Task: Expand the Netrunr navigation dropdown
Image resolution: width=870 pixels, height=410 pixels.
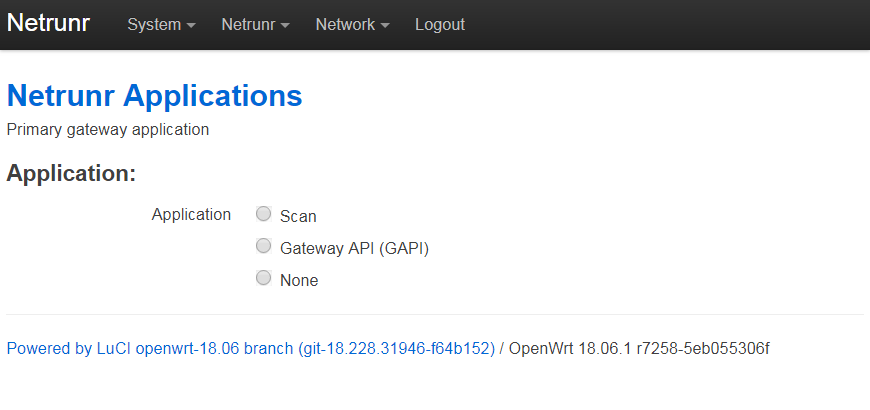Action: point(255,24)
